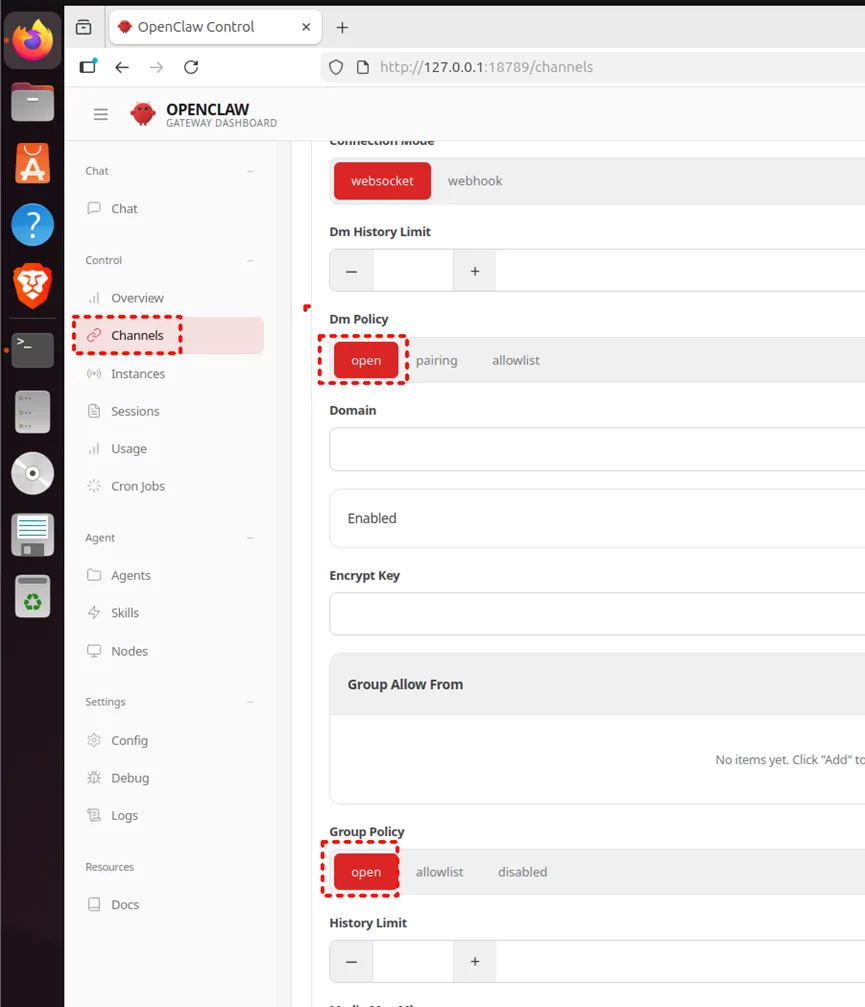Open Firefox from the Ubuntu dock
865x1007 pixels.
32,40
